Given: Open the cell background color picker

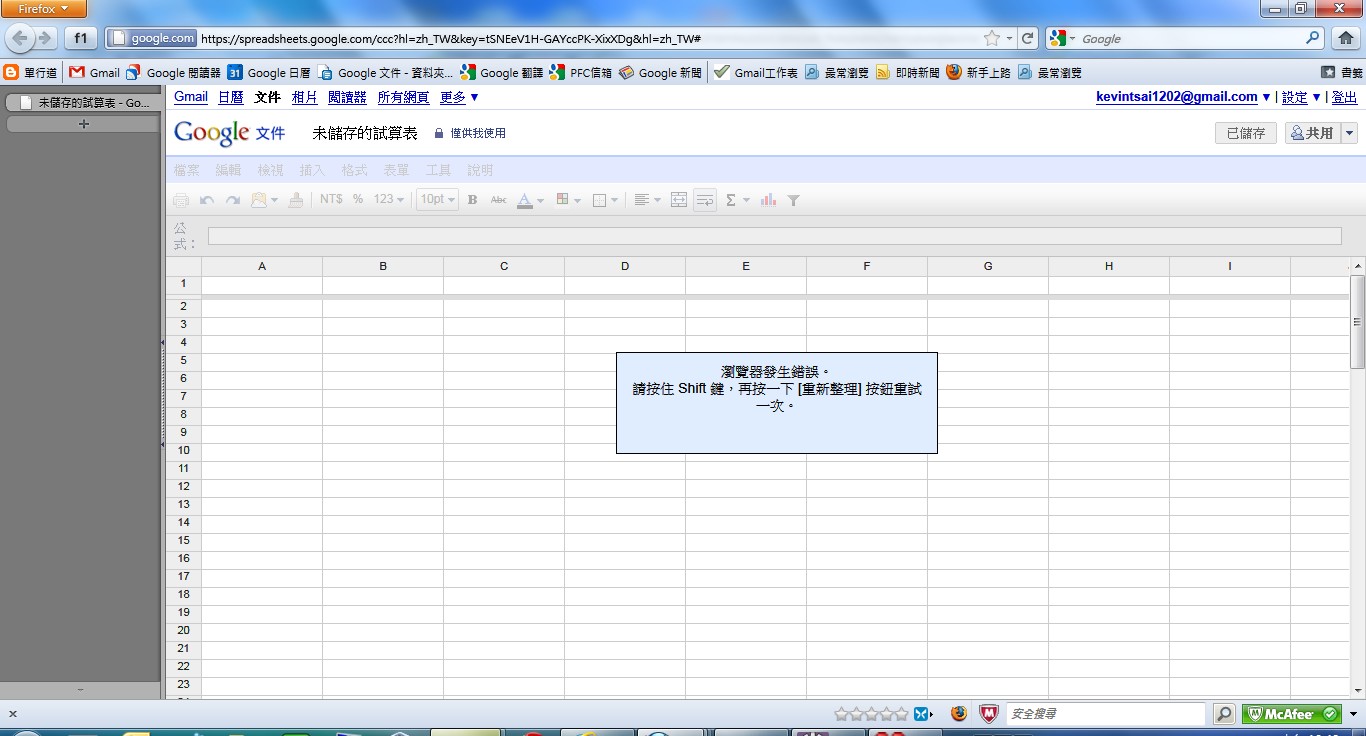Looking at the screenshot, I should pyautogui.click(x=568, y=200).
